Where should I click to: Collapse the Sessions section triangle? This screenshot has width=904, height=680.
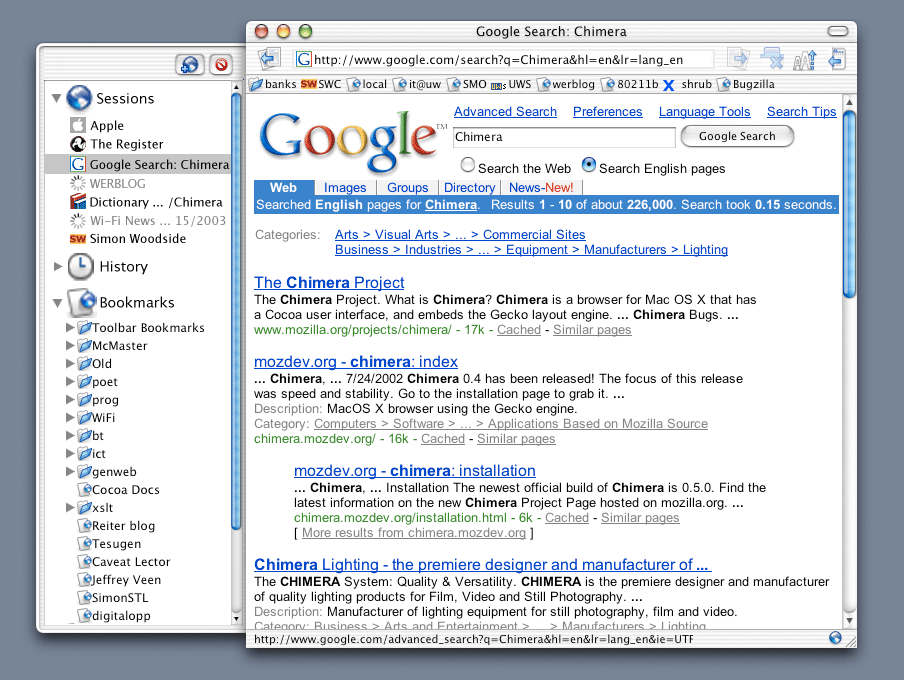pyautogui.click(x=57, y=99)
